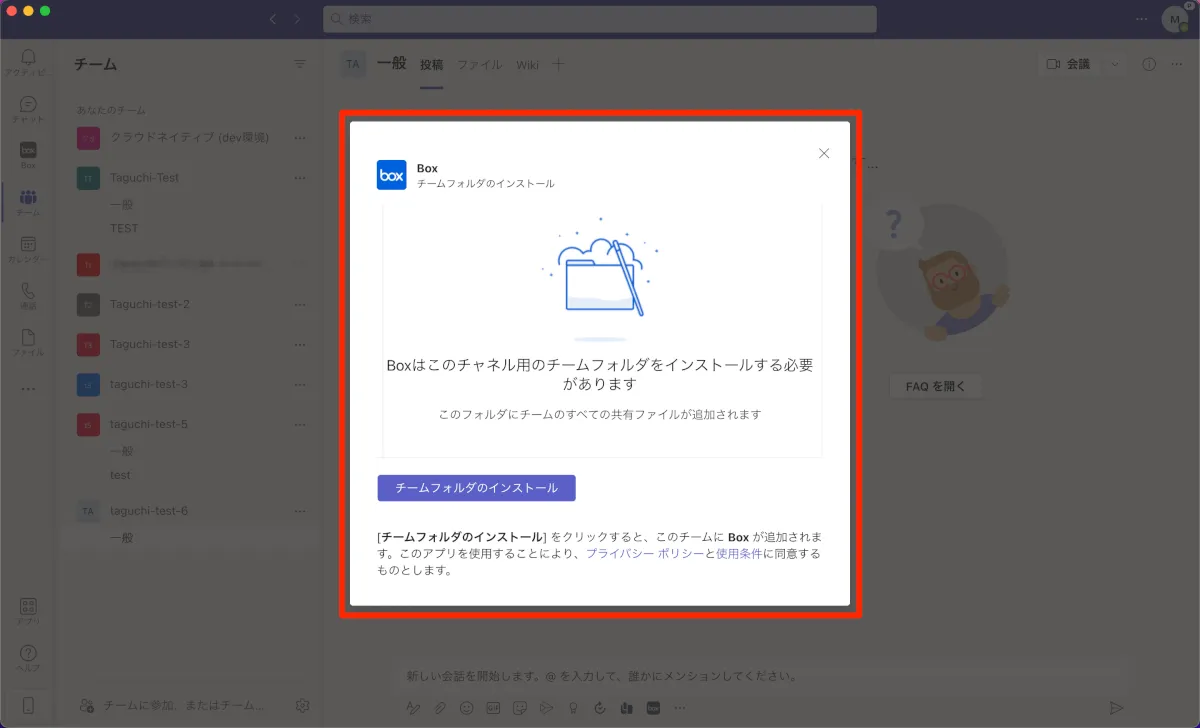Click the FAQ を開く button
This screenshot has width=1200, height=728.
click(x=936, y=387)
